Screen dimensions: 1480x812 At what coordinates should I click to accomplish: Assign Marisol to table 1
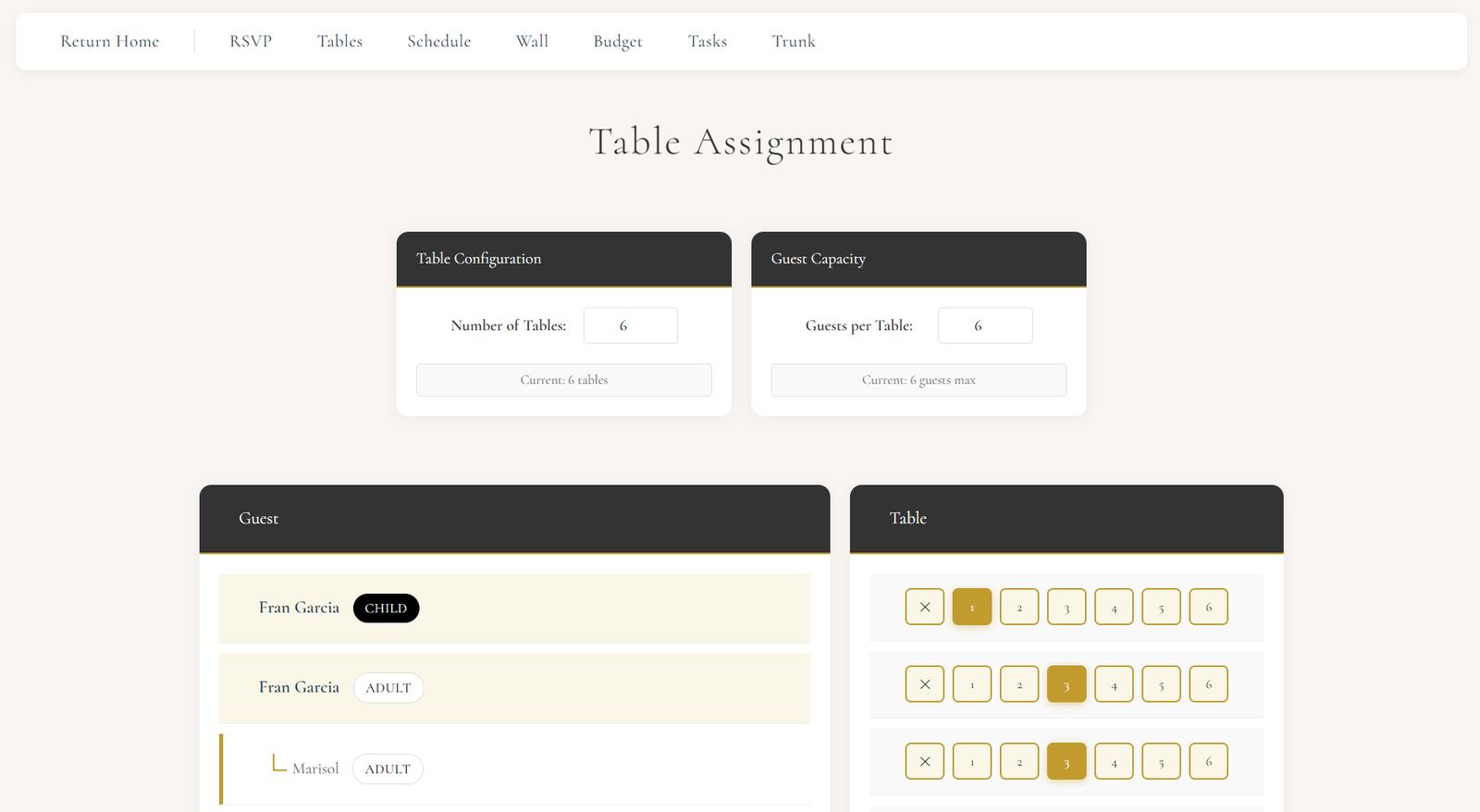pyautogui.click(x=972, y=761)
